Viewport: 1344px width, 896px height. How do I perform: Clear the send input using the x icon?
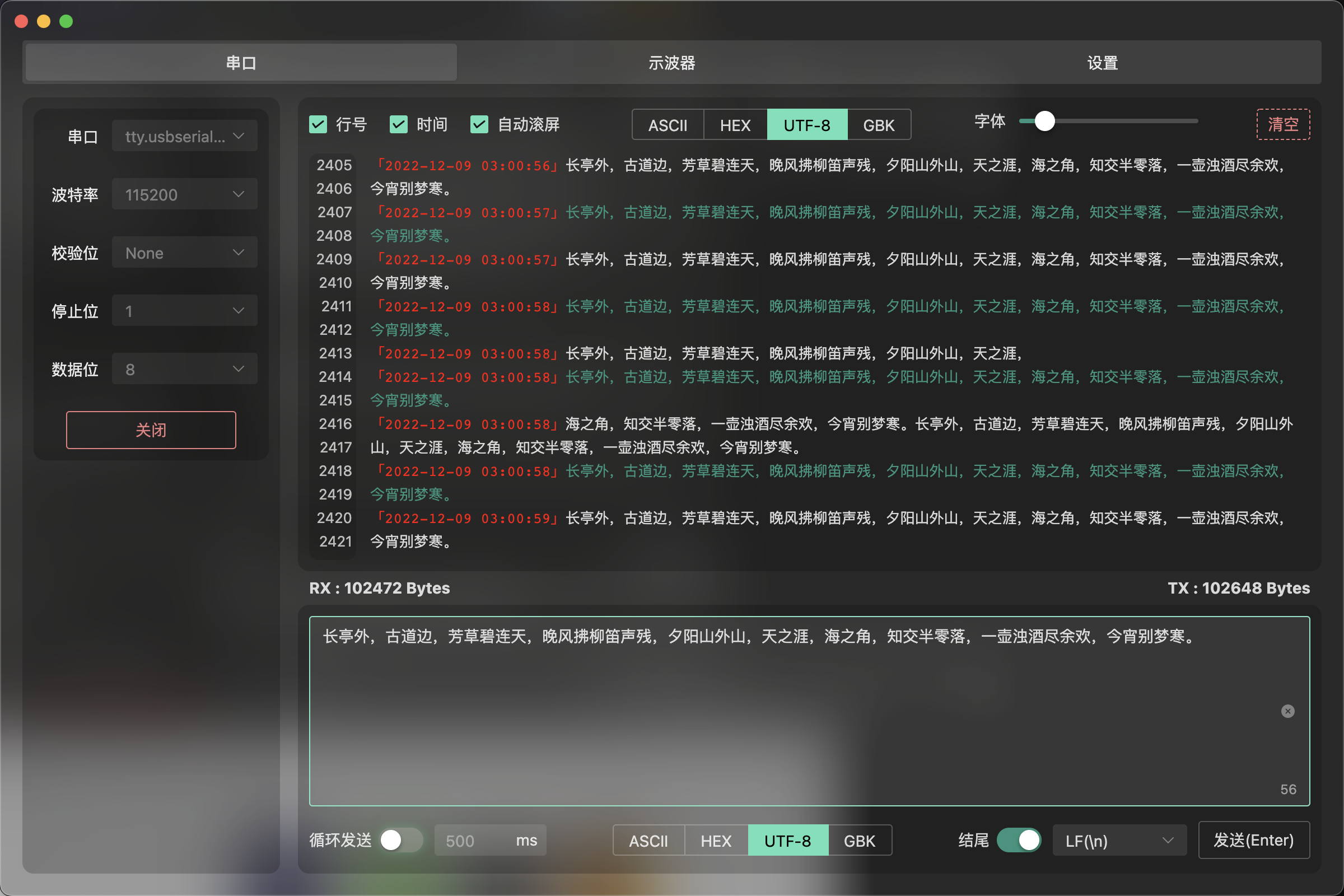[1287, 711]
